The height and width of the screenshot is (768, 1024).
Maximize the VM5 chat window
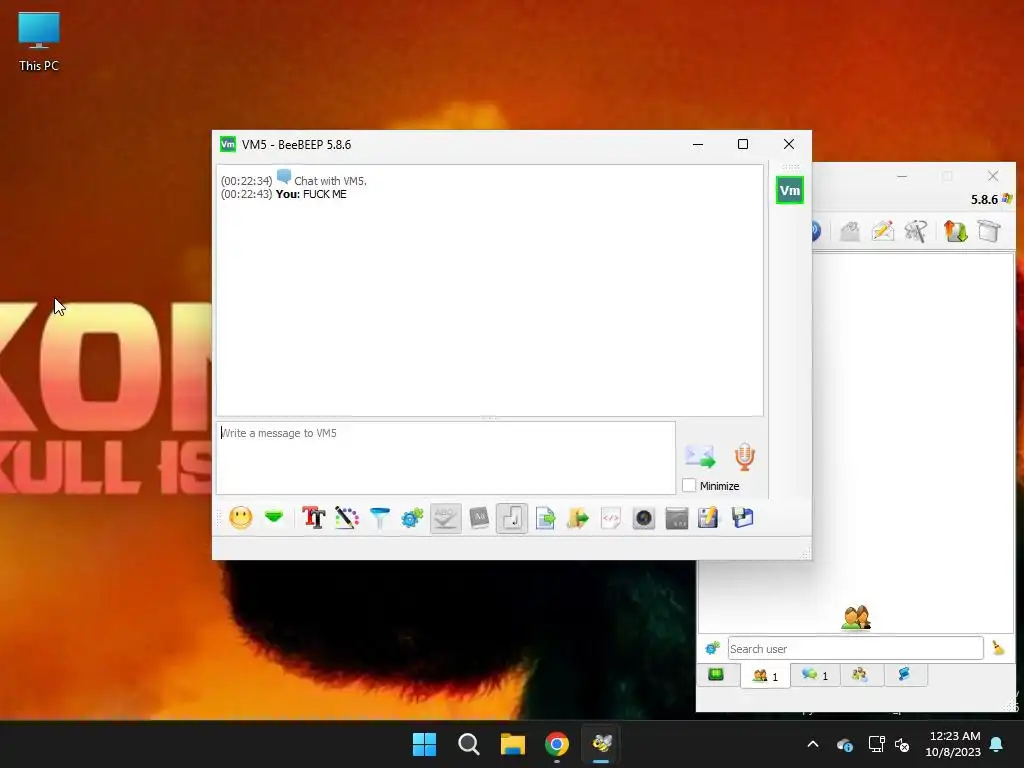[x=743, y=144]
